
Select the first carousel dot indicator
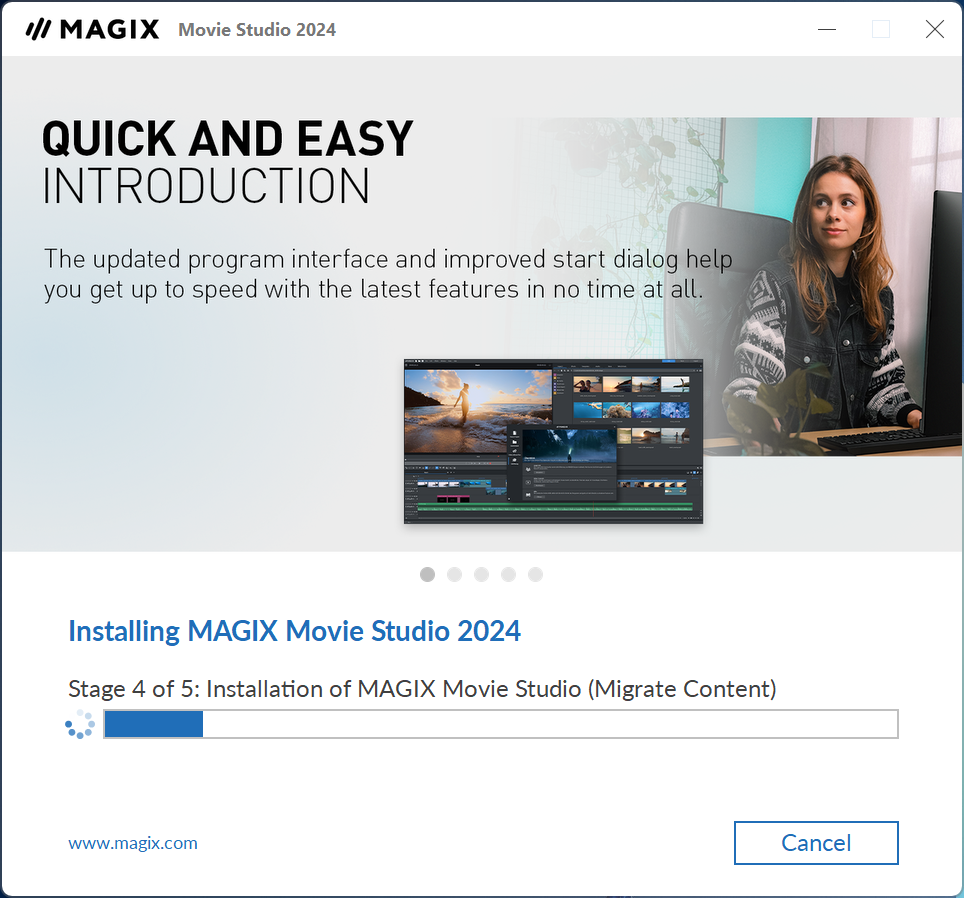tap(428, 574)
